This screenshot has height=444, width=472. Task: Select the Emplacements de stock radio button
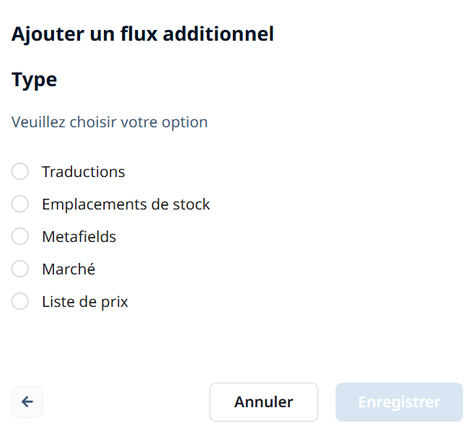click(x=20, y=204)
